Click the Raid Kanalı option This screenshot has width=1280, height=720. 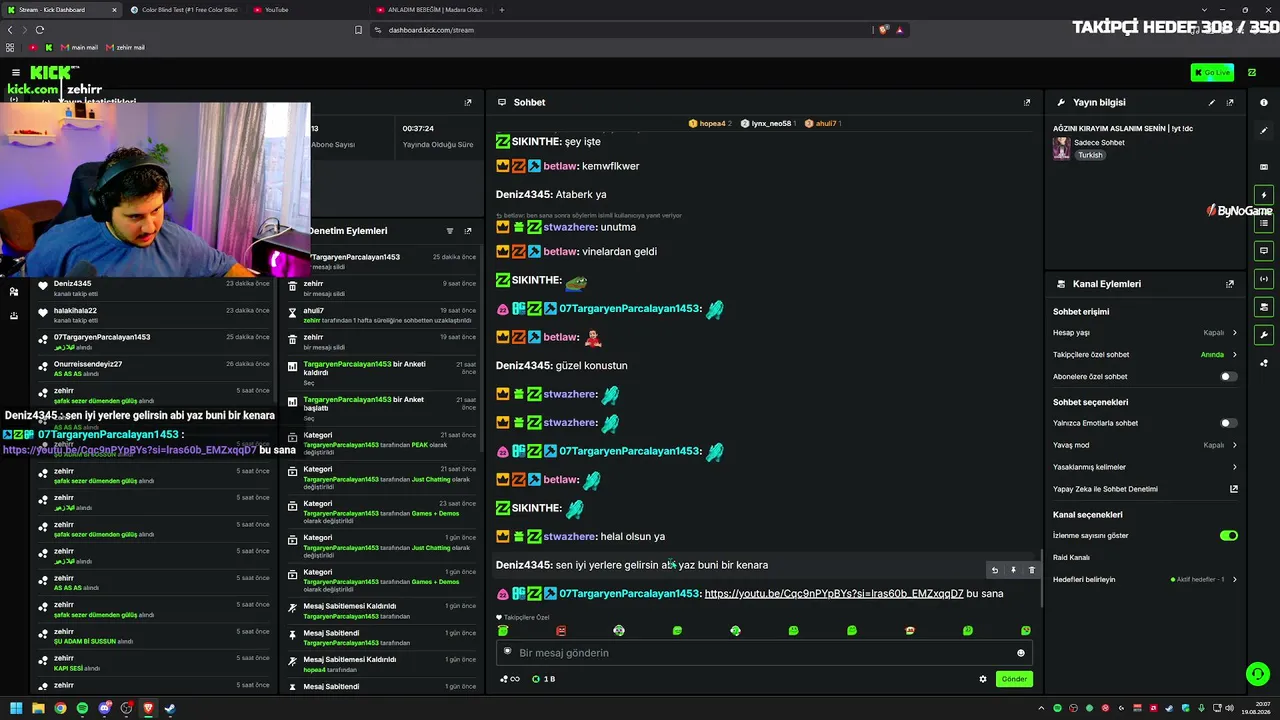click(1071, 558)
